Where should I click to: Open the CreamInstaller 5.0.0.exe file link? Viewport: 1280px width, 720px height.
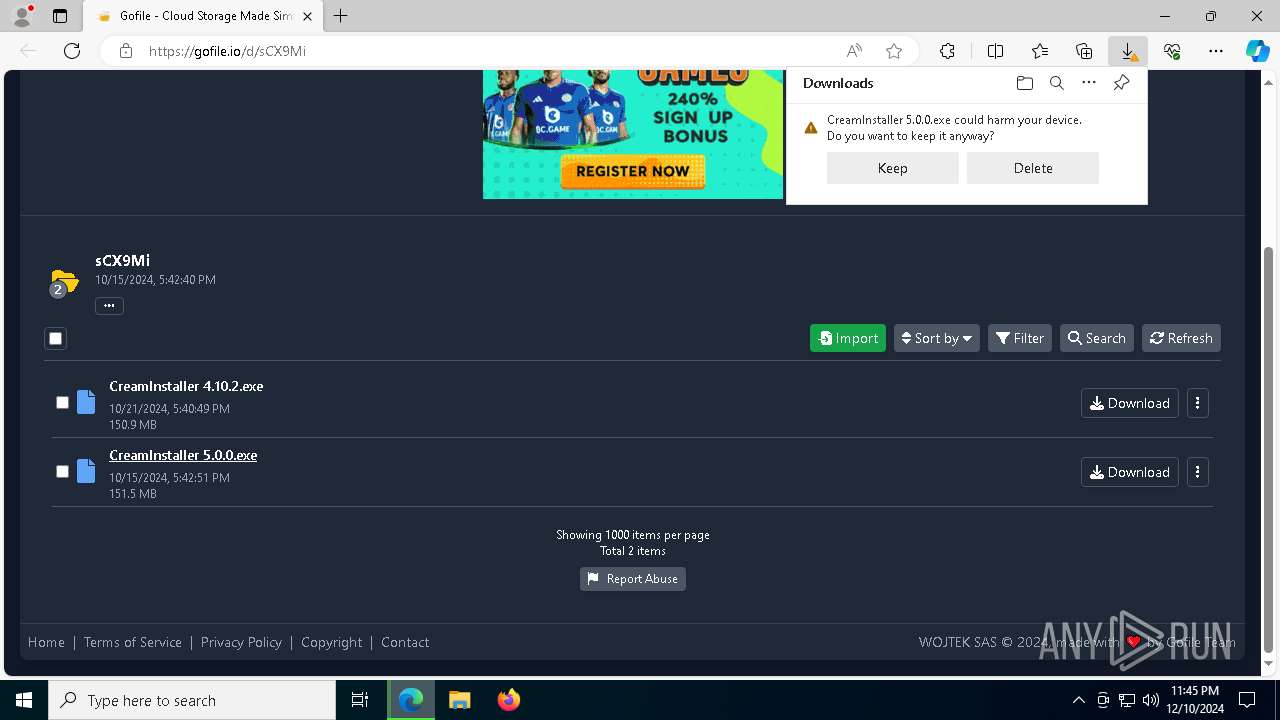coord(183,455)
